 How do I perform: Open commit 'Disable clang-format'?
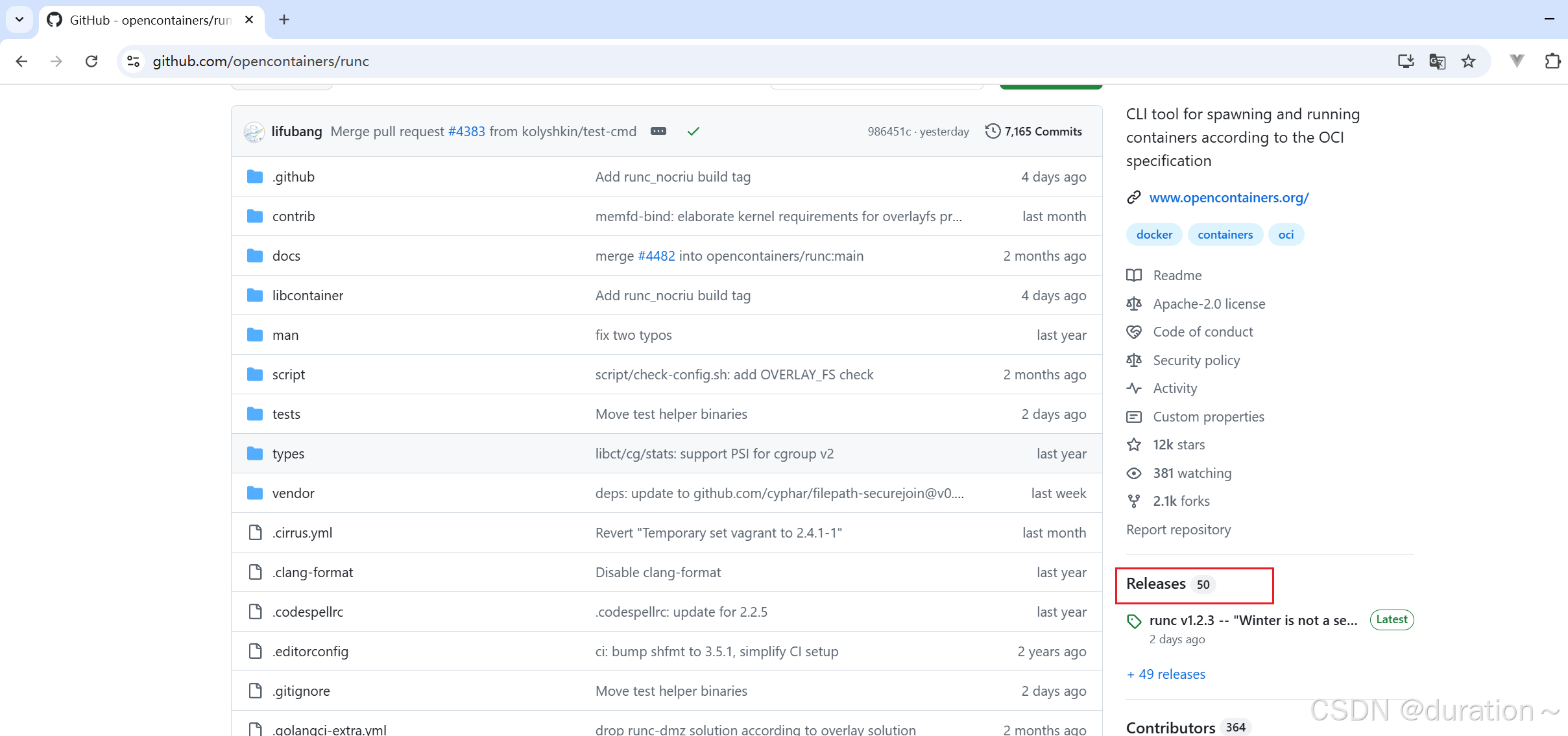pos(658,572)
